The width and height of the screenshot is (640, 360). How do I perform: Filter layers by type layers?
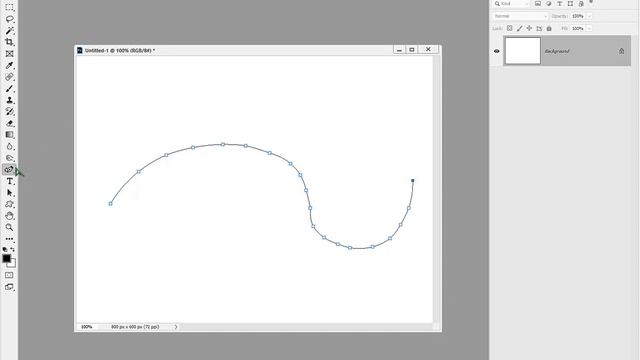click(560, 4)
